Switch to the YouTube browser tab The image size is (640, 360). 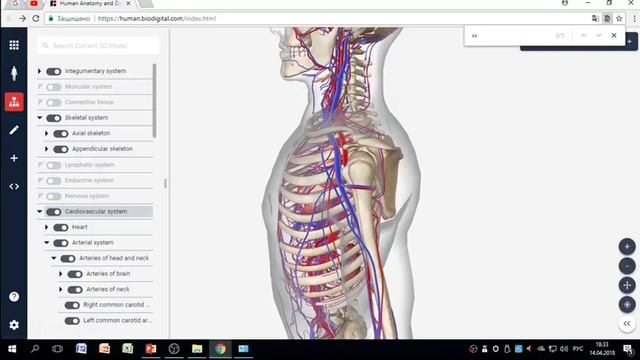tap(33, 4)
